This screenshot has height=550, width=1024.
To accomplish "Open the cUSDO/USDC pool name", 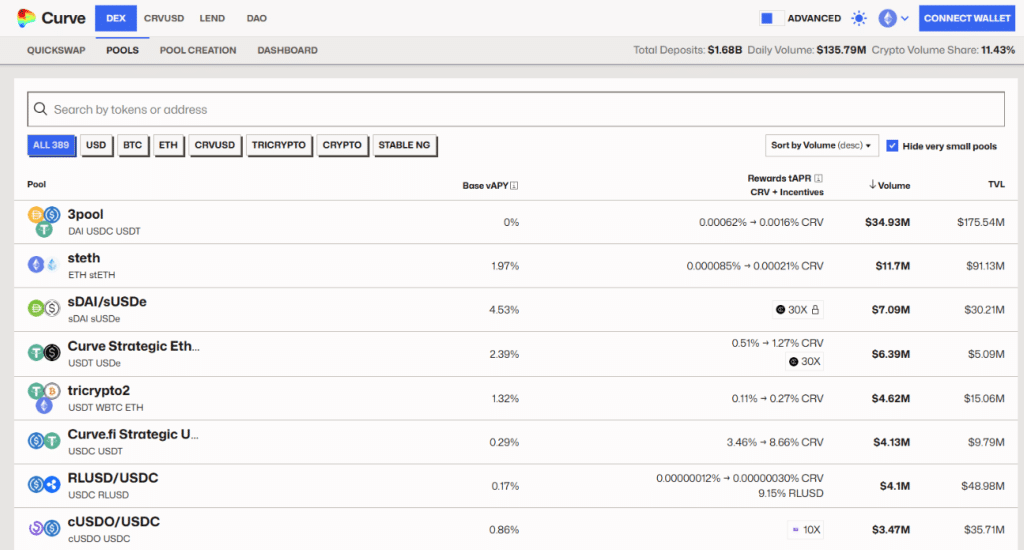I will pyautogui.click(x=114, y=522).
